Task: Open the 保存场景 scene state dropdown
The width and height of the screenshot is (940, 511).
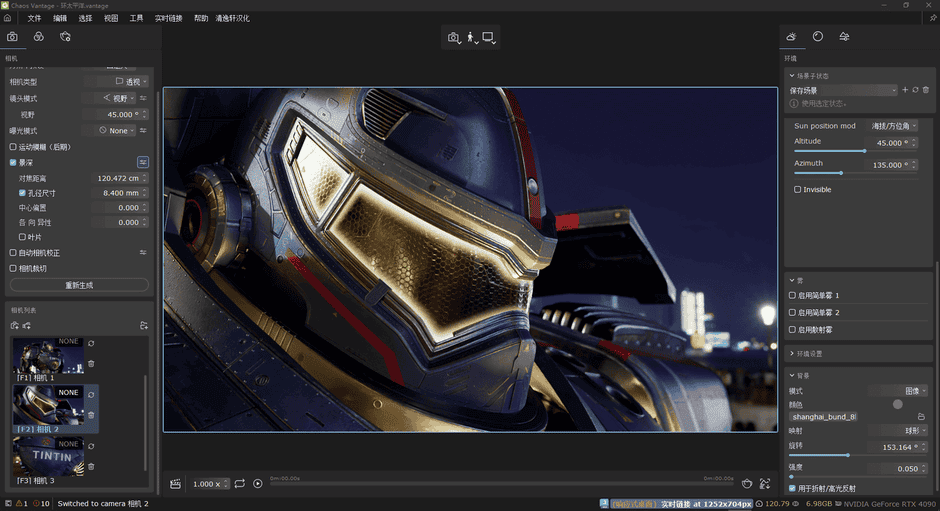Action: pos(843,91)
